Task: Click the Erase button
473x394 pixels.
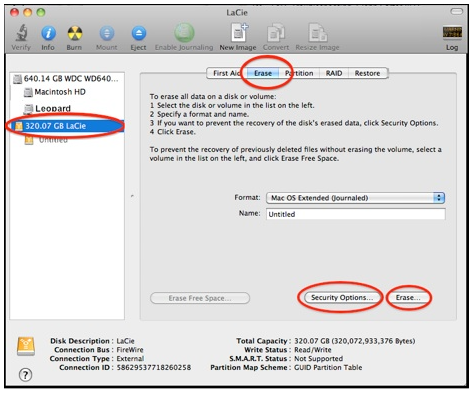Action: [408, 298]
